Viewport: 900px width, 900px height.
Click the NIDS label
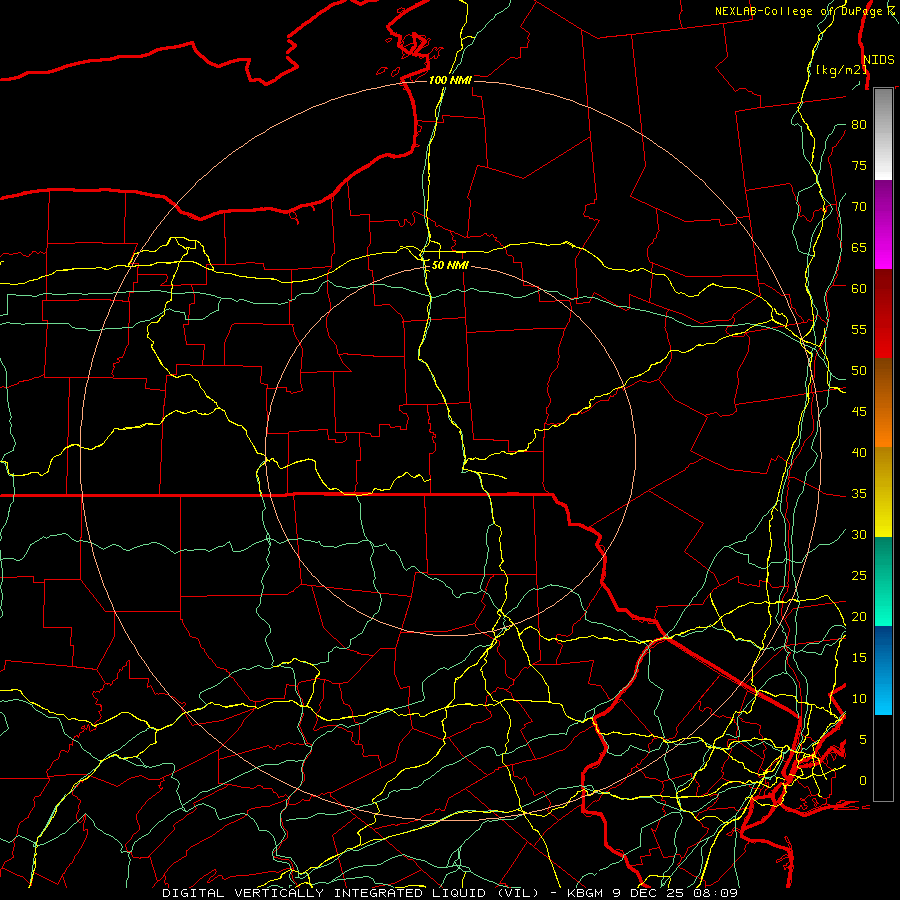[879, 60]
